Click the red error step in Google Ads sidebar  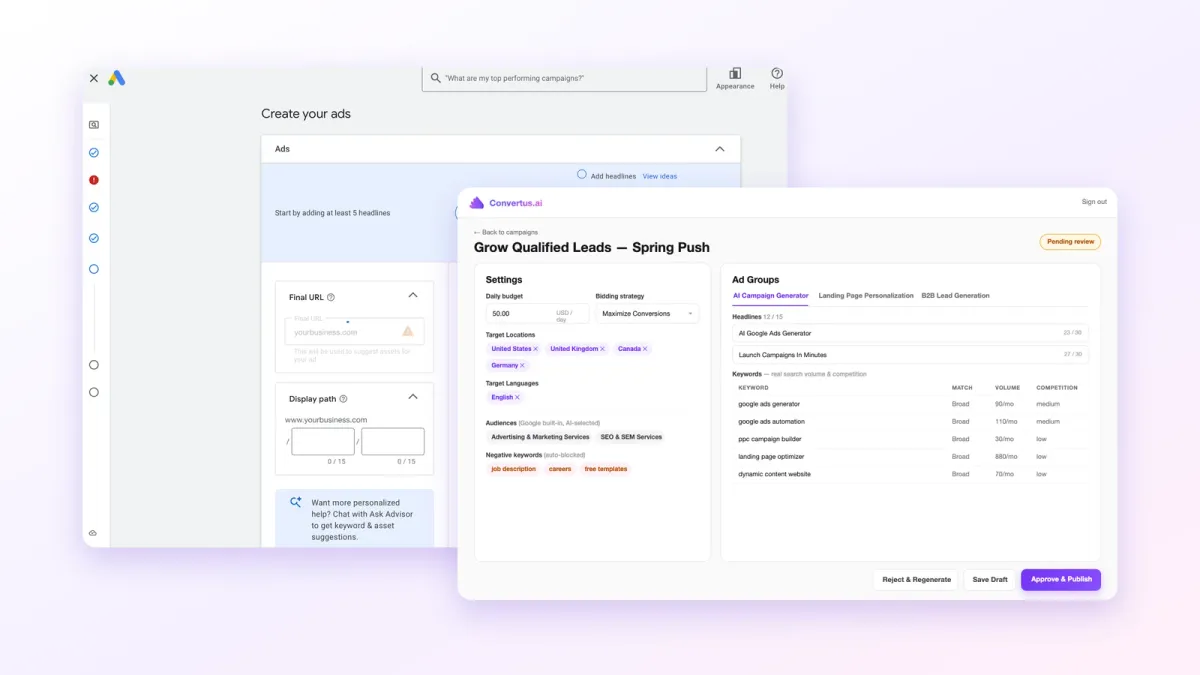[x=94, y=180]
